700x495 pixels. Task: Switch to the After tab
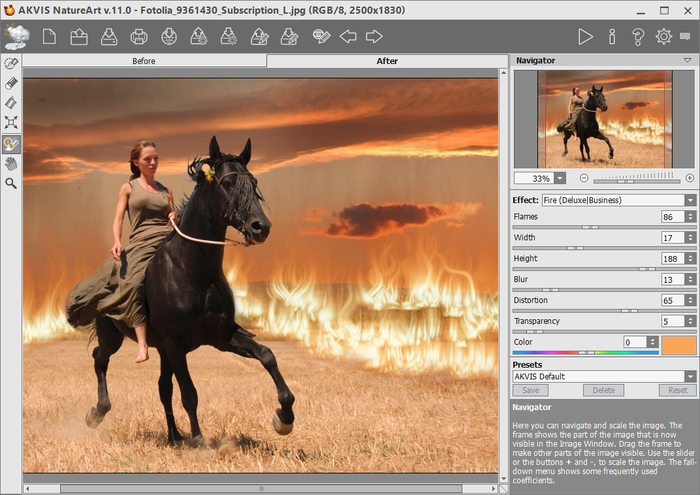click(x=387, y=61)
